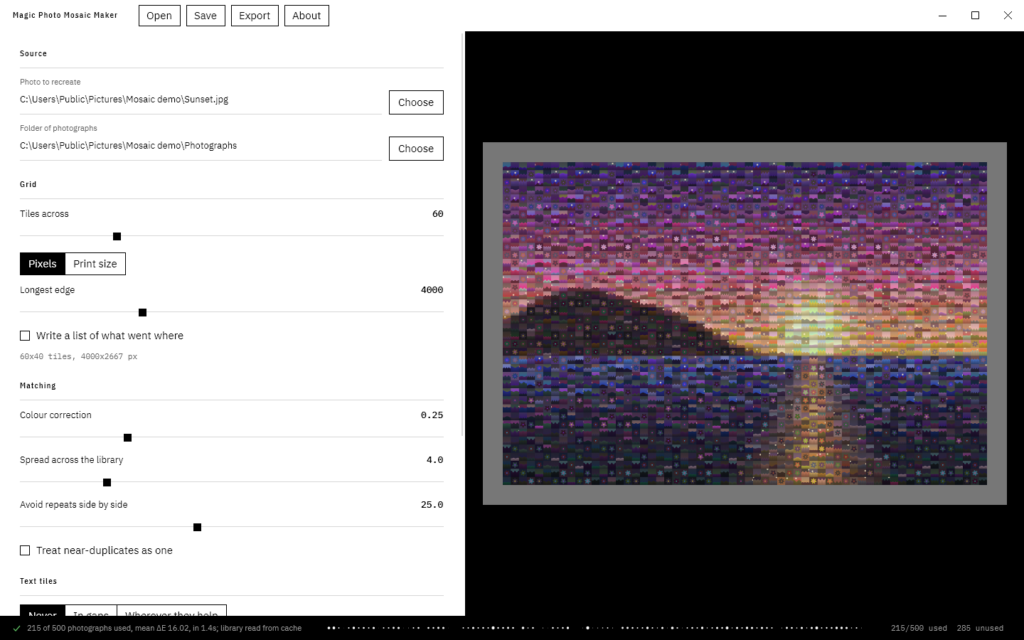Click the sunset mosaic preview image
The height and width of the screenshot is (640, 1024).
pyautogui.click(x=744, y=323)
